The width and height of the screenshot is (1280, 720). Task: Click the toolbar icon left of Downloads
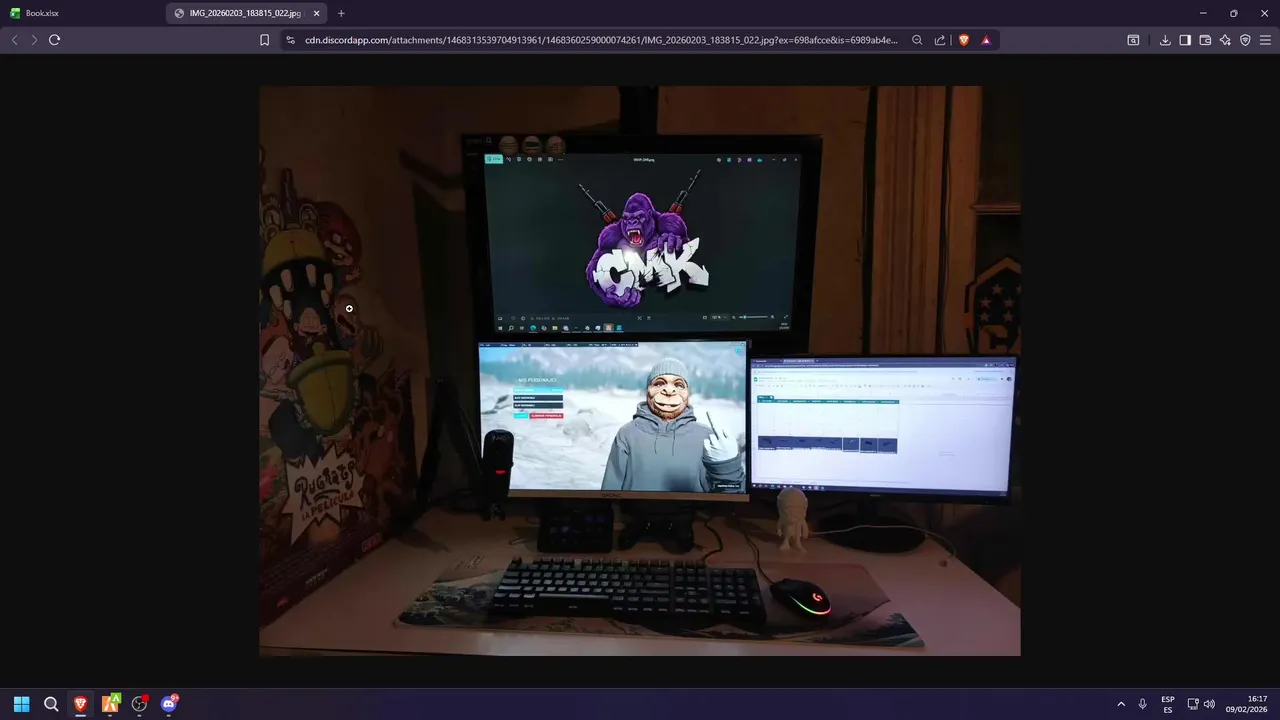click(1133, 40)
